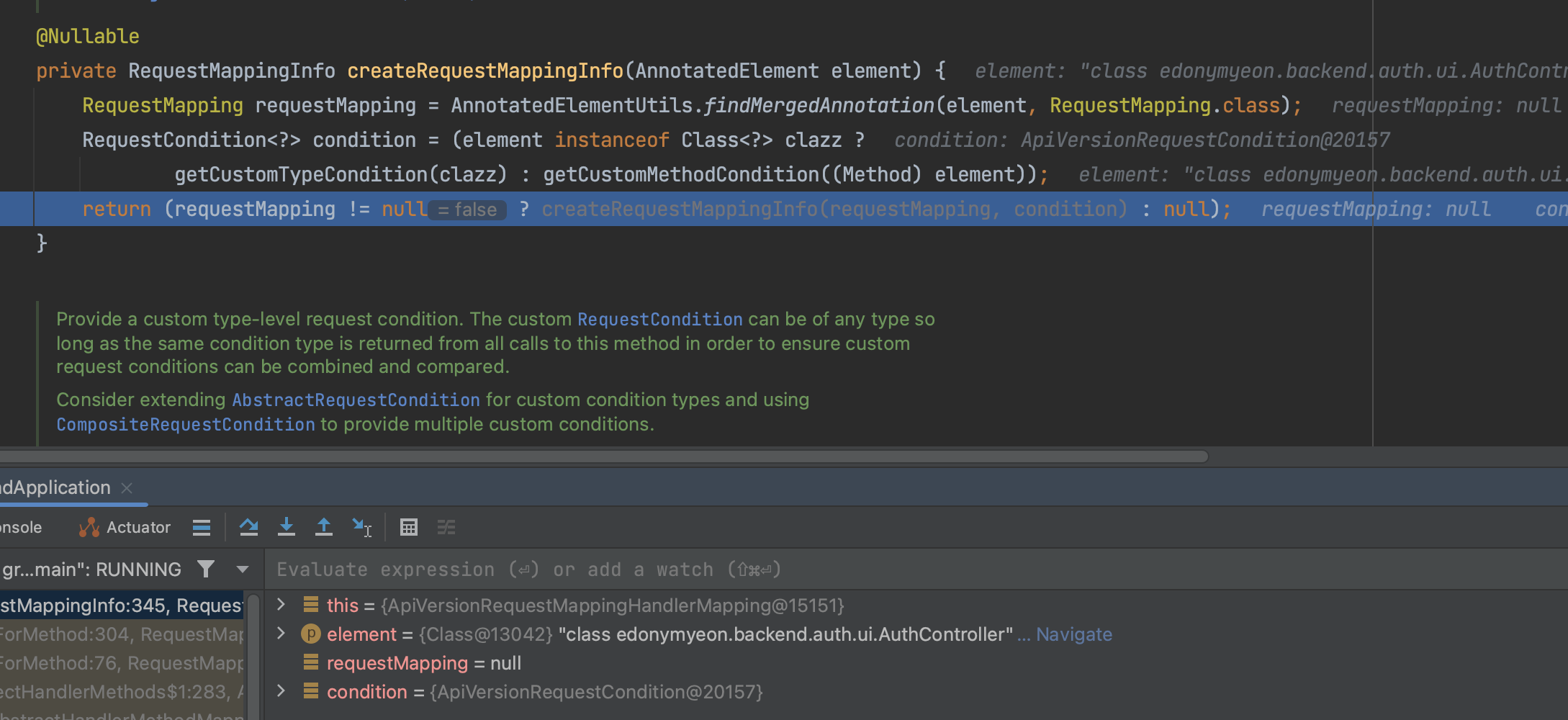Select stack frame 'ectHandlerMethods$1:283'
Screen dimensions: 1568x720
[x=122, y=692]
